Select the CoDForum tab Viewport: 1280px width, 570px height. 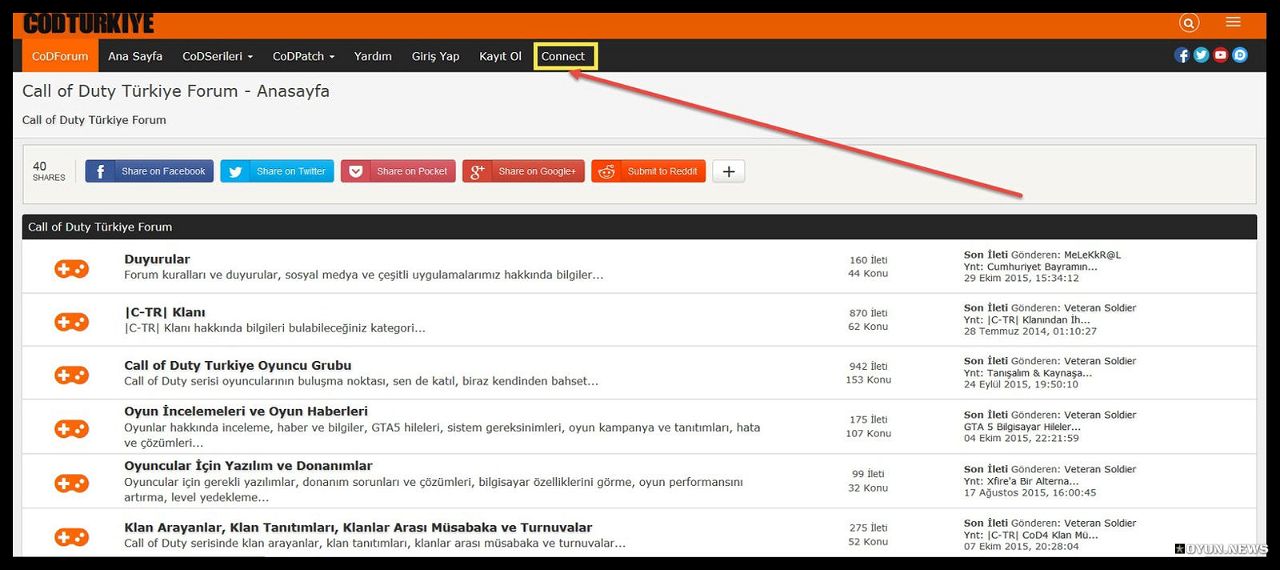coord(60,56)
